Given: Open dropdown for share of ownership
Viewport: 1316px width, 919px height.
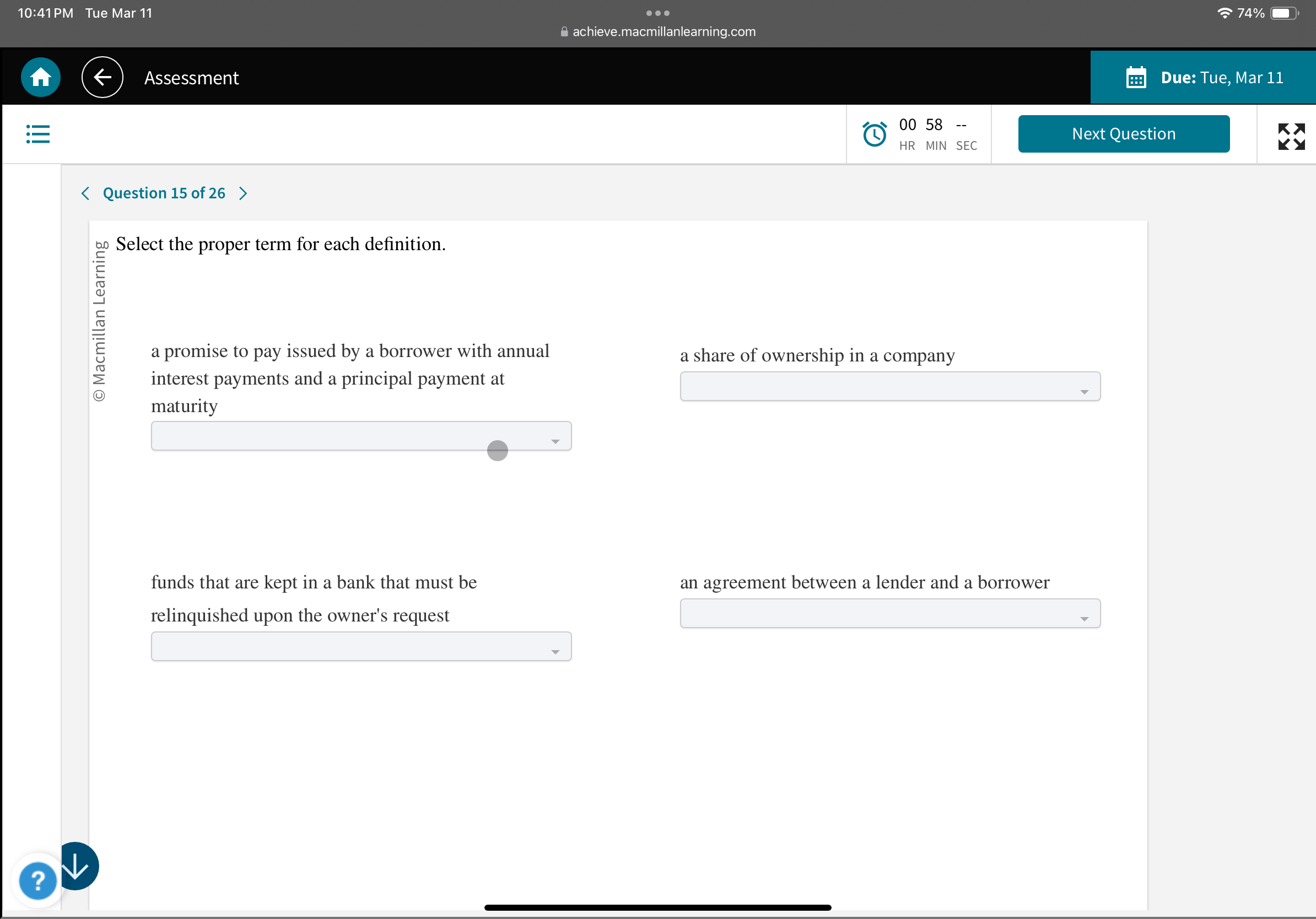Looking at the screenshot, I should 889,387.
